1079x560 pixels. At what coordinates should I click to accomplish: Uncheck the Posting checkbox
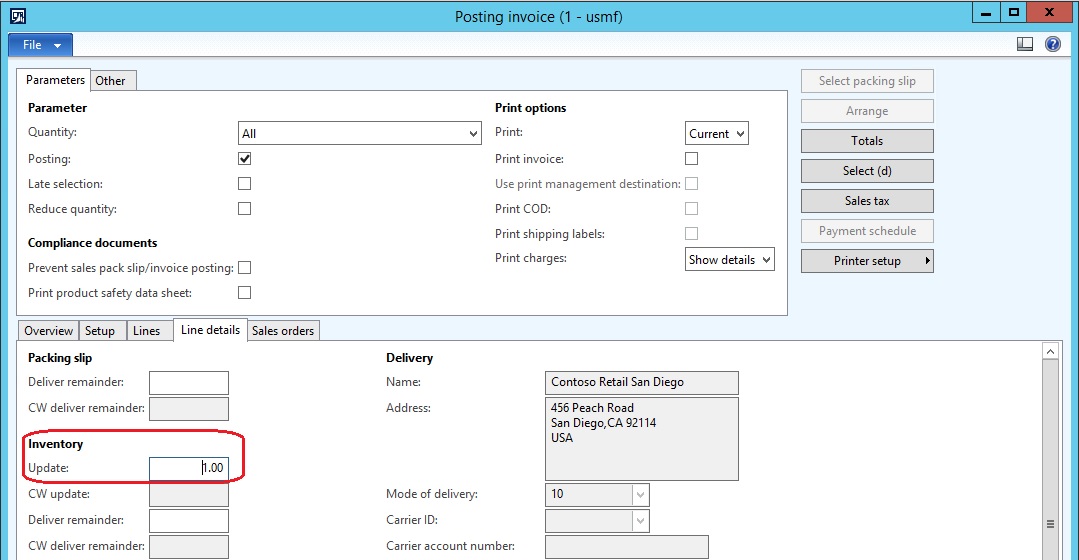pos(244,159)
